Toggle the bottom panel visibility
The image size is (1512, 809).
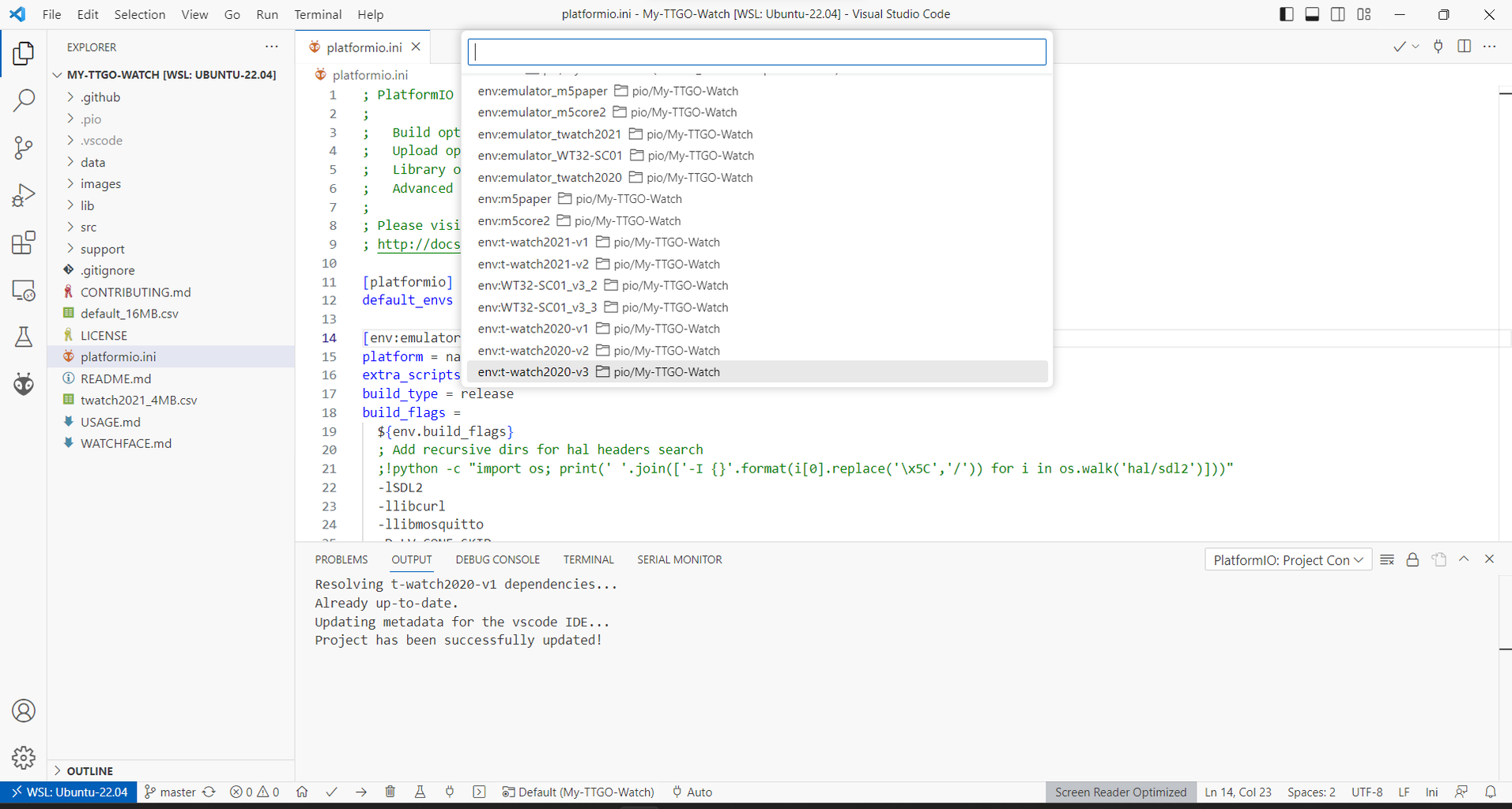tap(1312, 14)
